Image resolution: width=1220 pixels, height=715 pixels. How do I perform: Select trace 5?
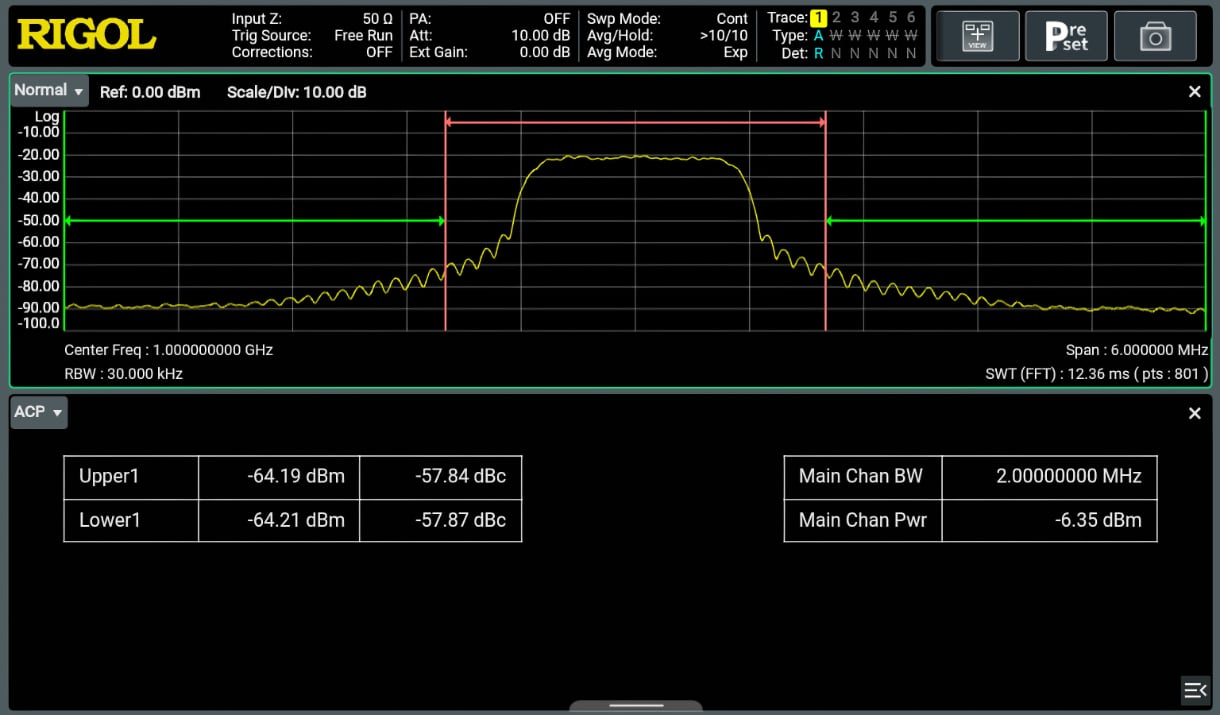[892, 18]
